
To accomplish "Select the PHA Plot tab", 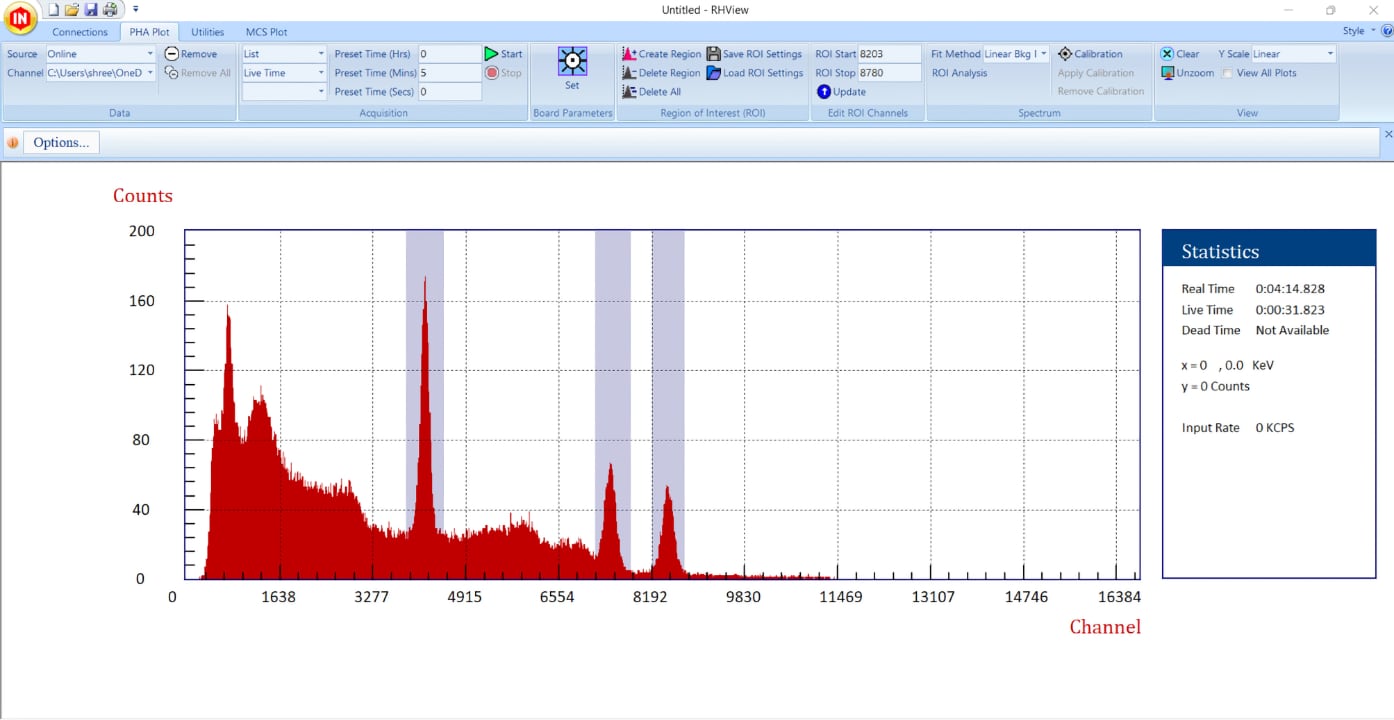I will 149,32.
